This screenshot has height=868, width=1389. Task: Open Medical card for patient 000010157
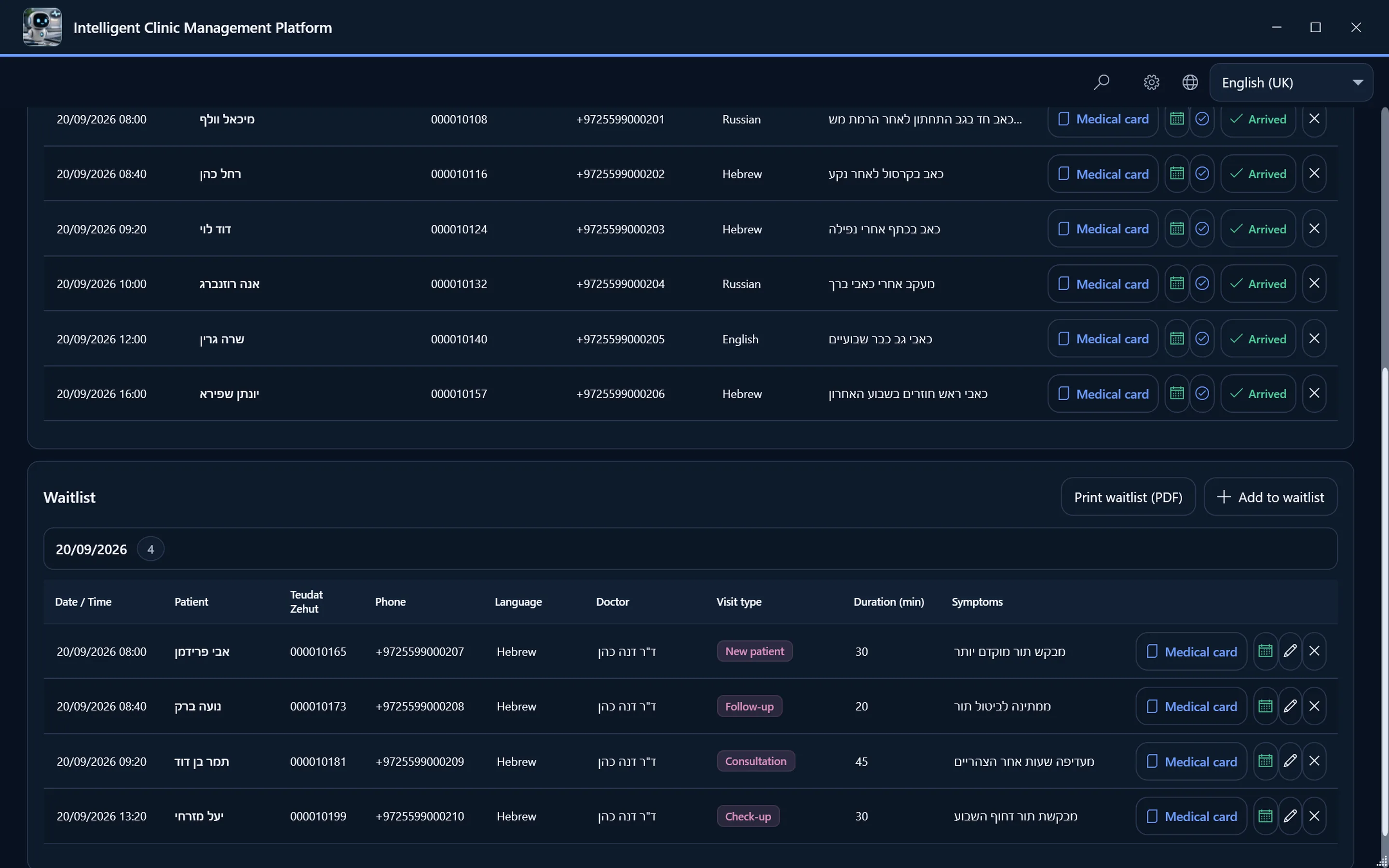pyautogui.click(x=1103, y=393)
